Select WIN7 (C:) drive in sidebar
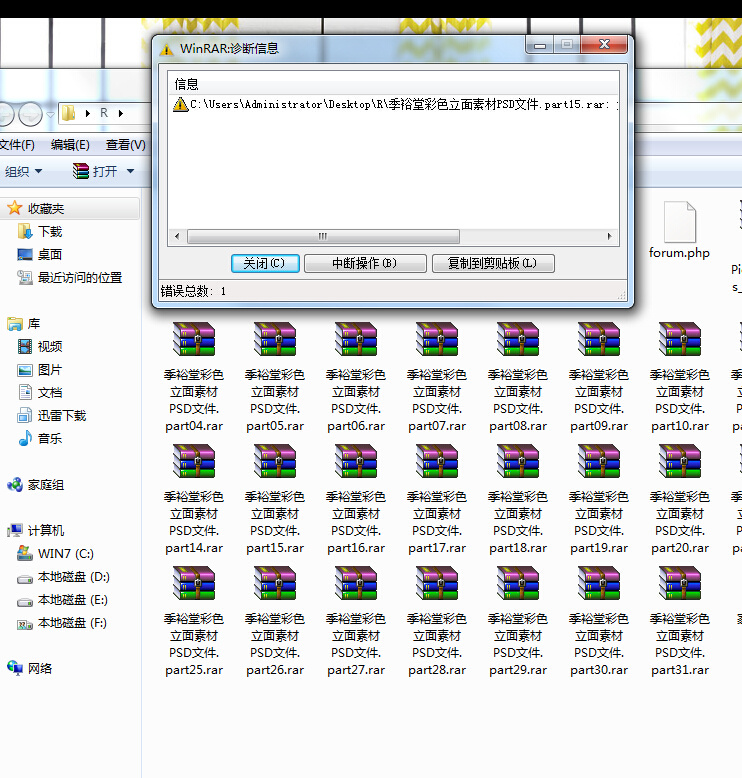The width and height of the screenshot is (742, 778). point(65,554)
